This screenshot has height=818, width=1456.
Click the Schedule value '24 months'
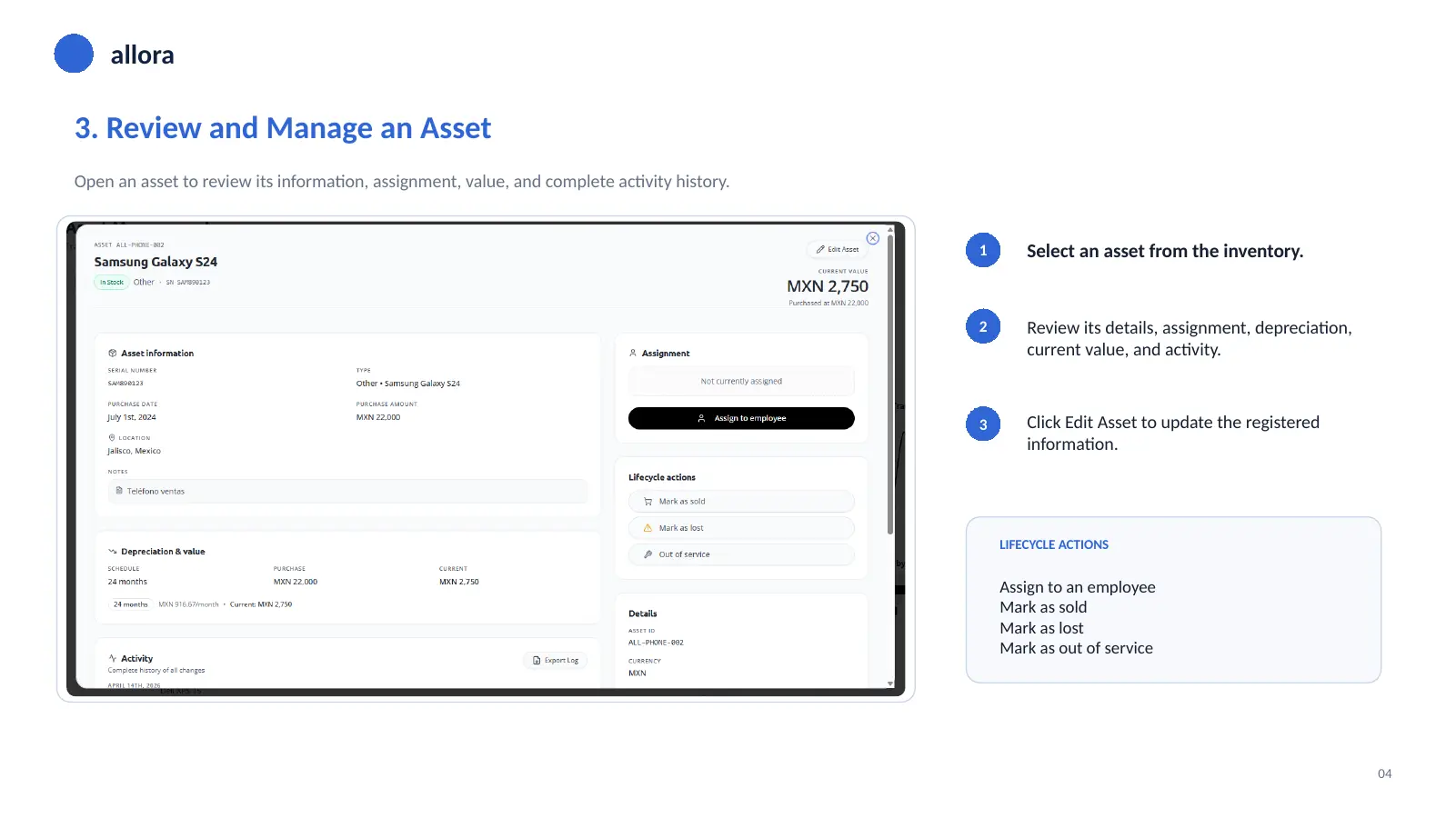(x=127, y=582)
